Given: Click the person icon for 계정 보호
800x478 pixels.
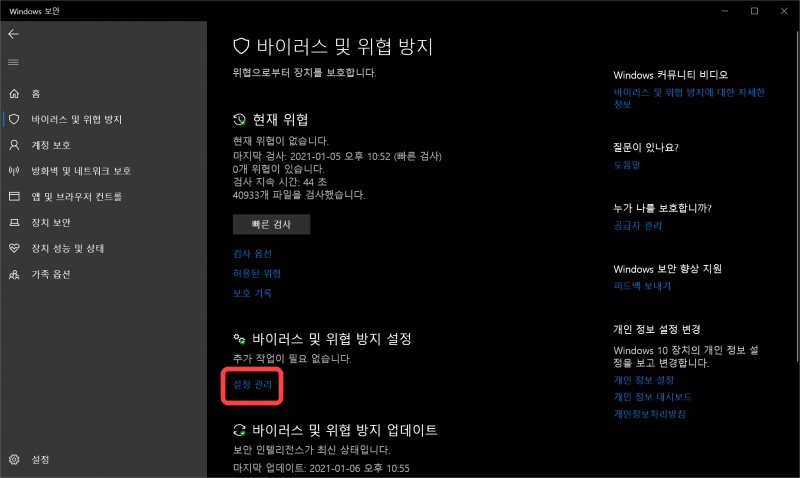Looking at the screenshot, I should pos(14,145).
